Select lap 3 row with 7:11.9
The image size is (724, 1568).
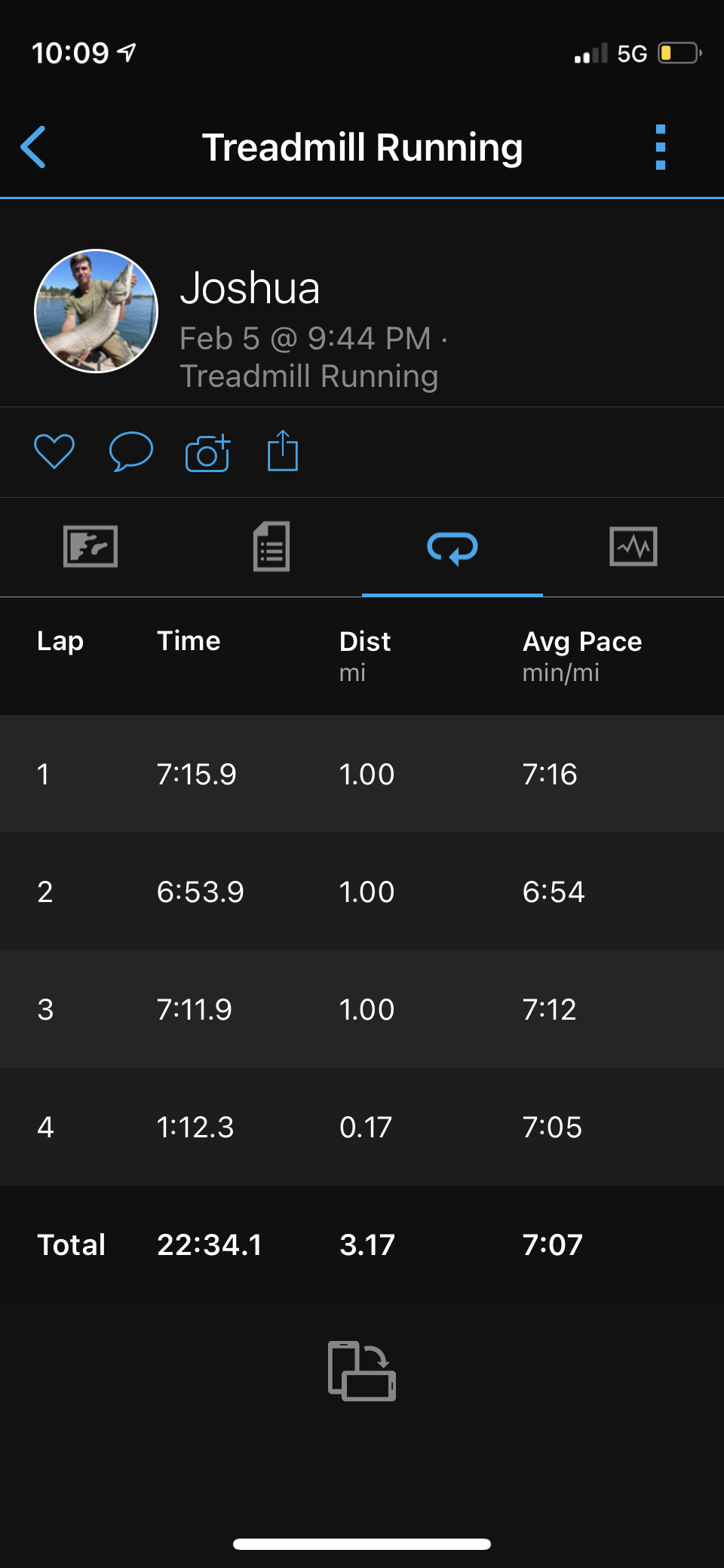coord(362,1009)
